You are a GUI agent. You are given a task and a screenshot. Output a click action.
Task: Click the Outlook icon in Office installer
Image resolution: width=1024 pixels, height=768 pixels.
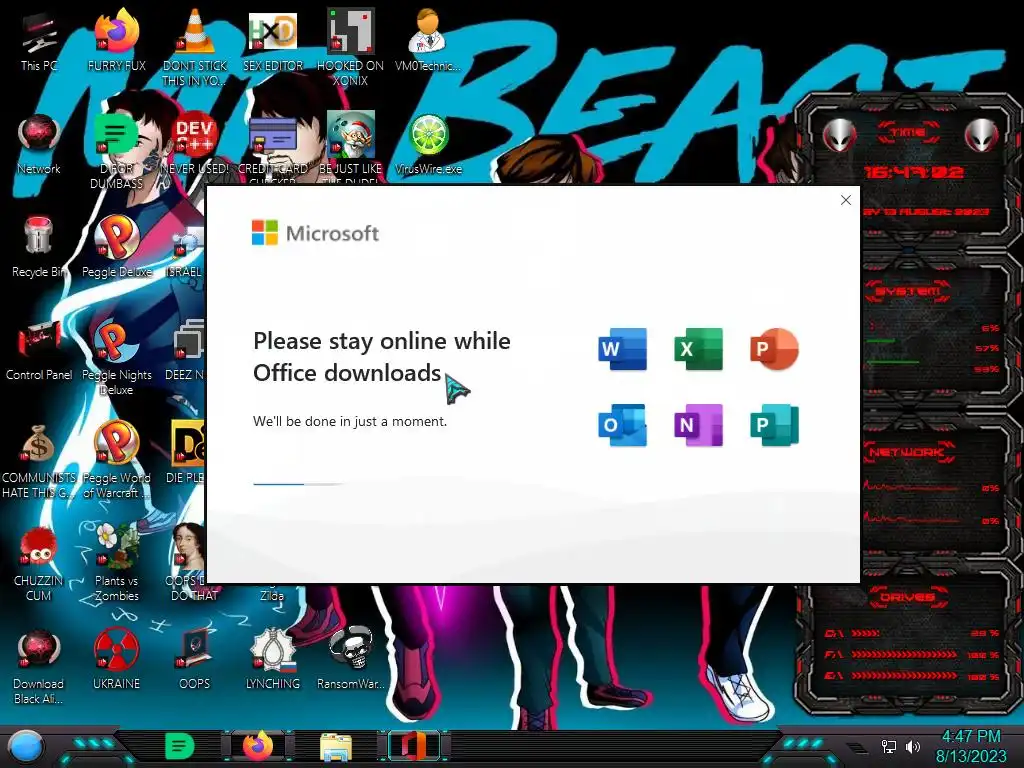622,425
